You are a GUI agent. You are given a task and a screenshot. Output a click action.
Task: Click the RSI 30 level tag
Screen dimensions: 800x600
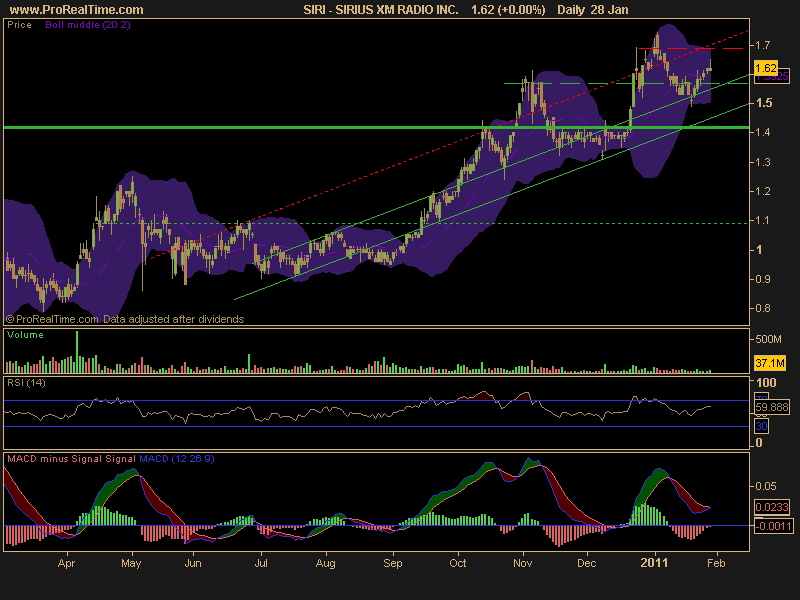761,426
